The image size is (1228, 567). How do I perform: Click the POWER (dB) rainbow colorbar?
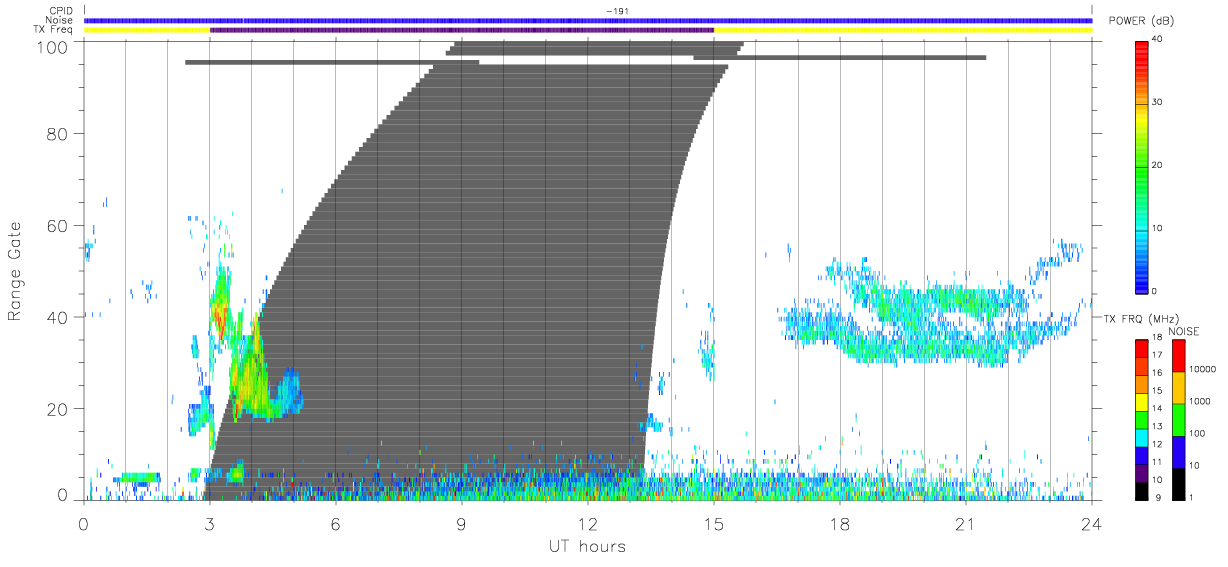click(x=1142, y=166)
